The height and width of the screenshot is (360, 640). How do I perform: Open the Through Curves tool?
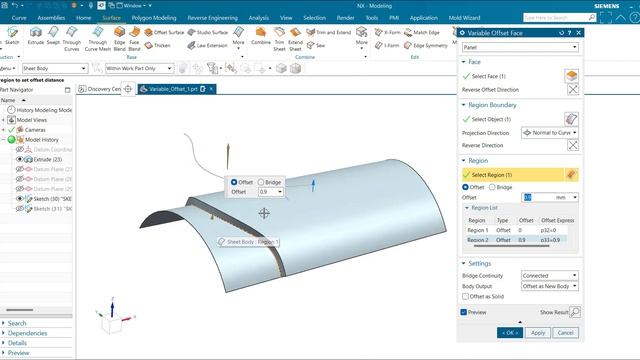(x=71, y=39)
